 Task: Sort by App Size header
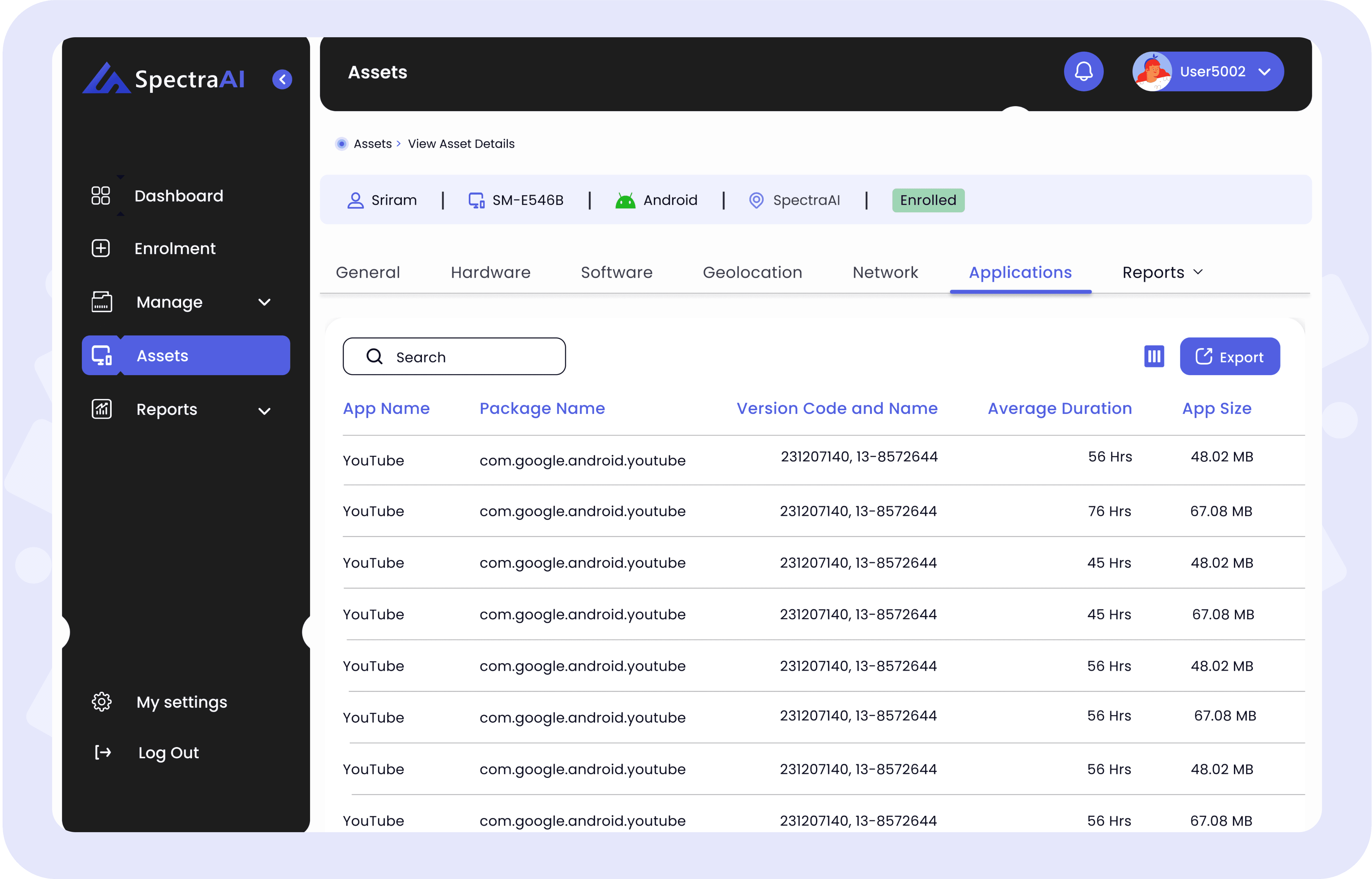tap(1216, 409)
